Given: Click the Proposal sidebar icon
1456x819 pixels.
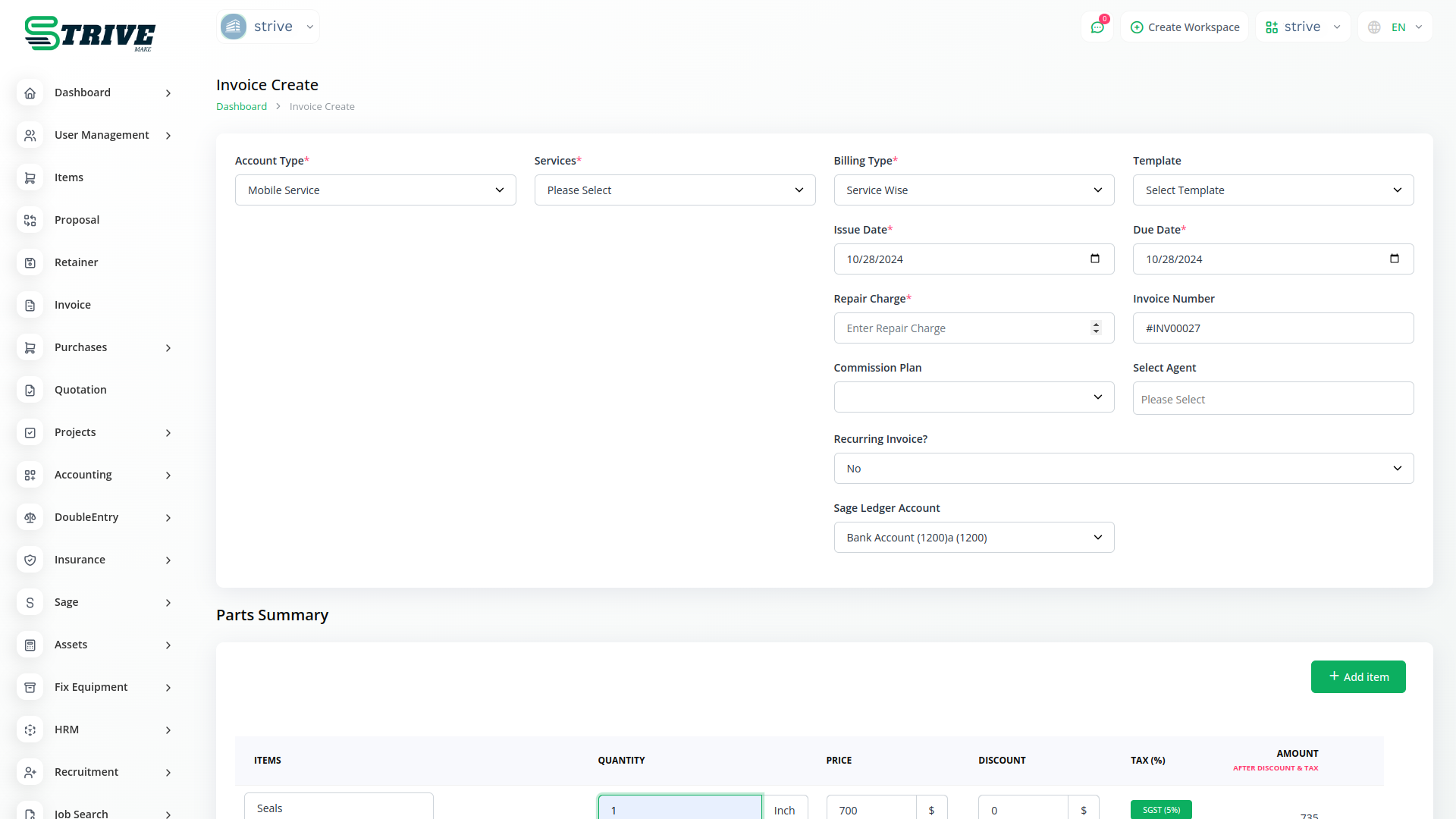Looking at the screenshot, I should [30, 220].
